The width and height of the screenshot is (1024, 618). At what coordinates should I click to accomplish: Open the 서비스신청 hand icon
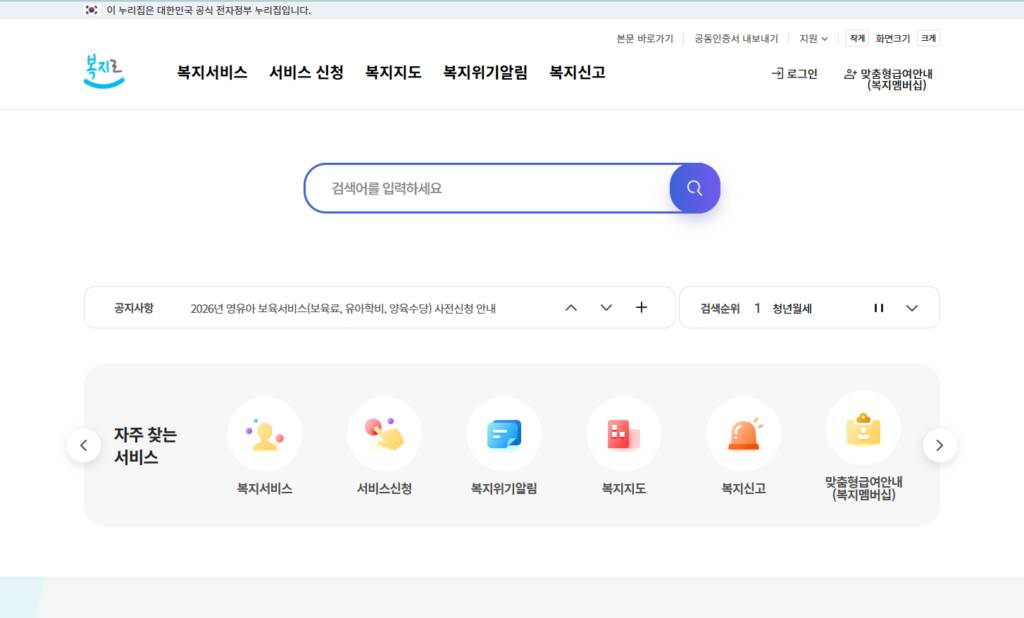point(384,435)
